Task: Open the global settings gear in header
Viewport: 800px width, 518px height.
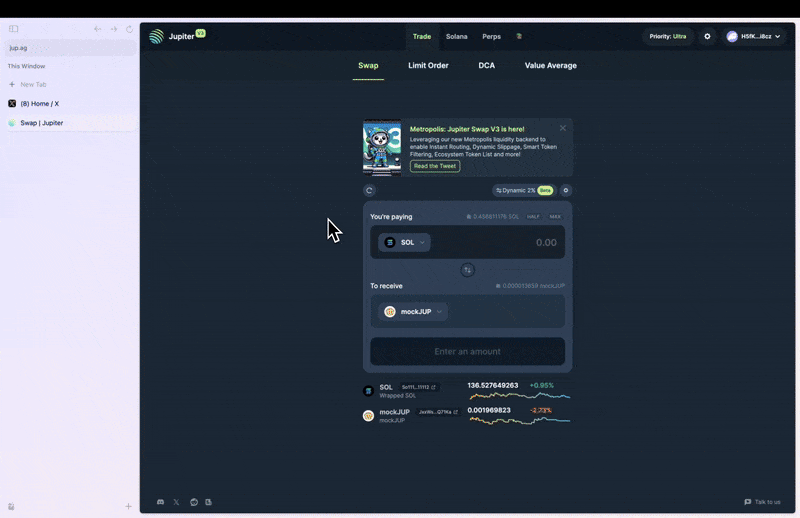Action: [x=707, y=37]
